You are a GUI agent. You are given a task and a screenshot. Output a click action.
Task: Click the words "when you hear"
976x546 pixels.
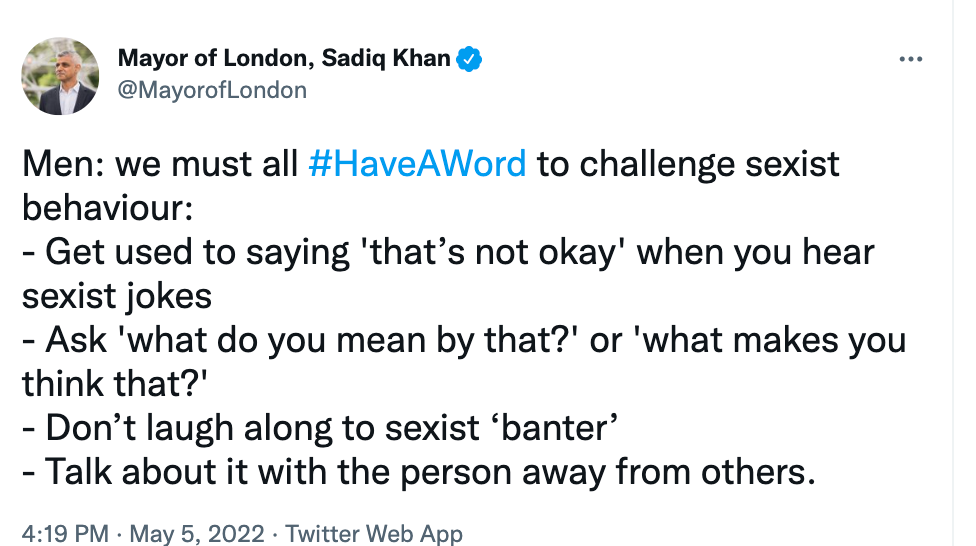[x=756, y=251]
